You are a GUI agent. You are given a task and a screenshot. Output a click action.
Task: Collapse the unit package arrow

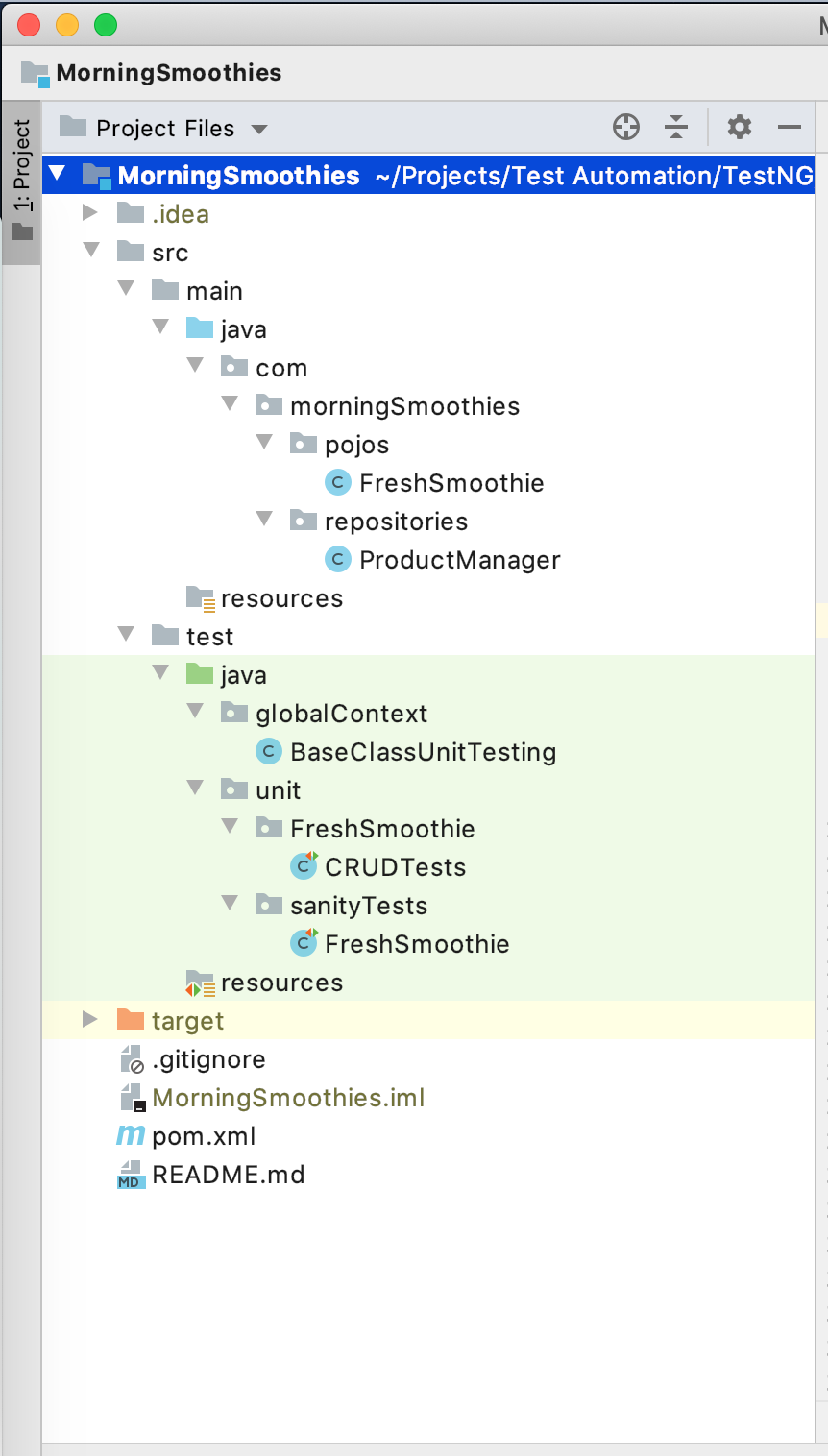tap(196, 789)
